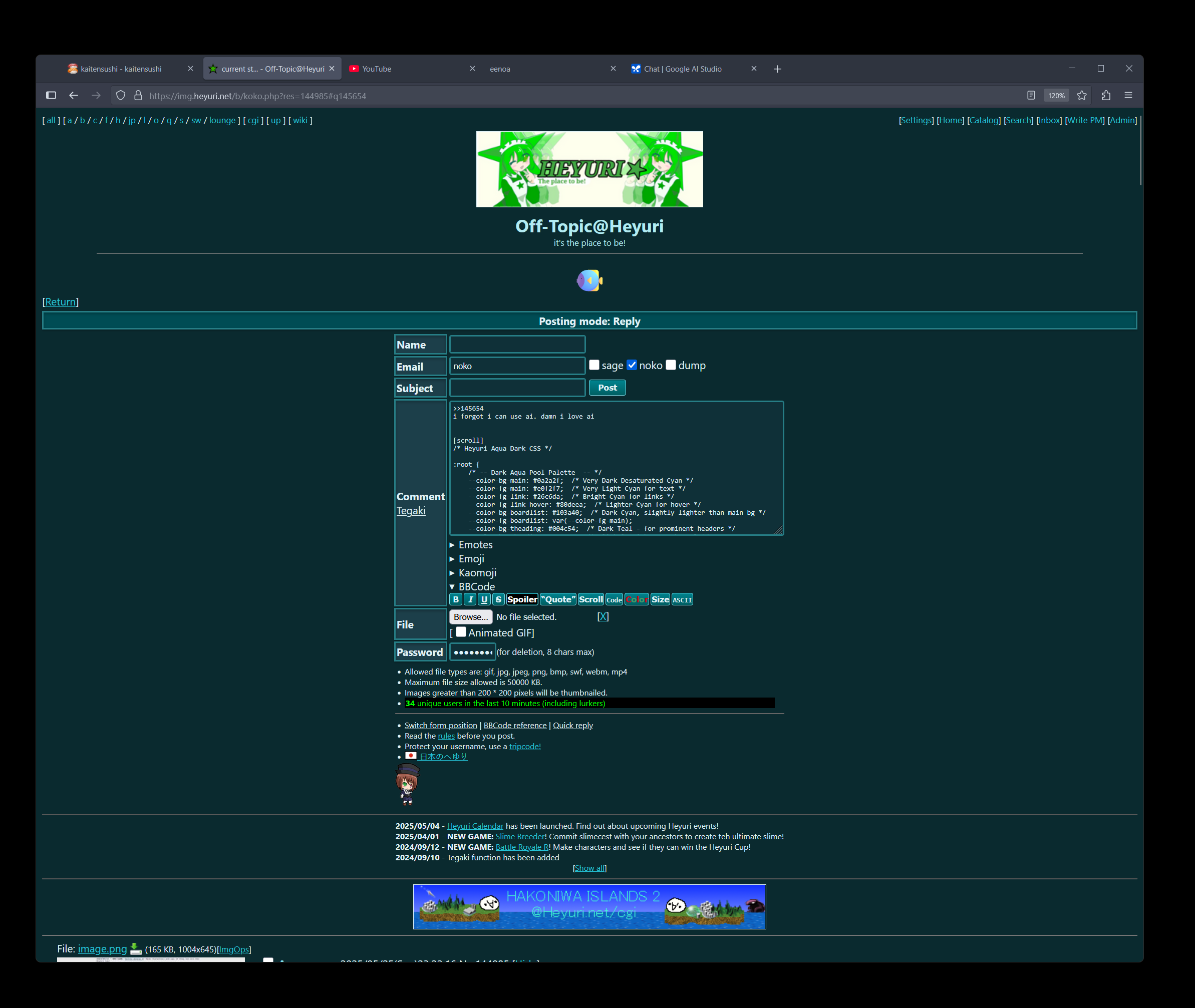Click the strikethrough BBCode button
The height and width of the screenshot is (1008, 1195).
(x=498, y=599)
